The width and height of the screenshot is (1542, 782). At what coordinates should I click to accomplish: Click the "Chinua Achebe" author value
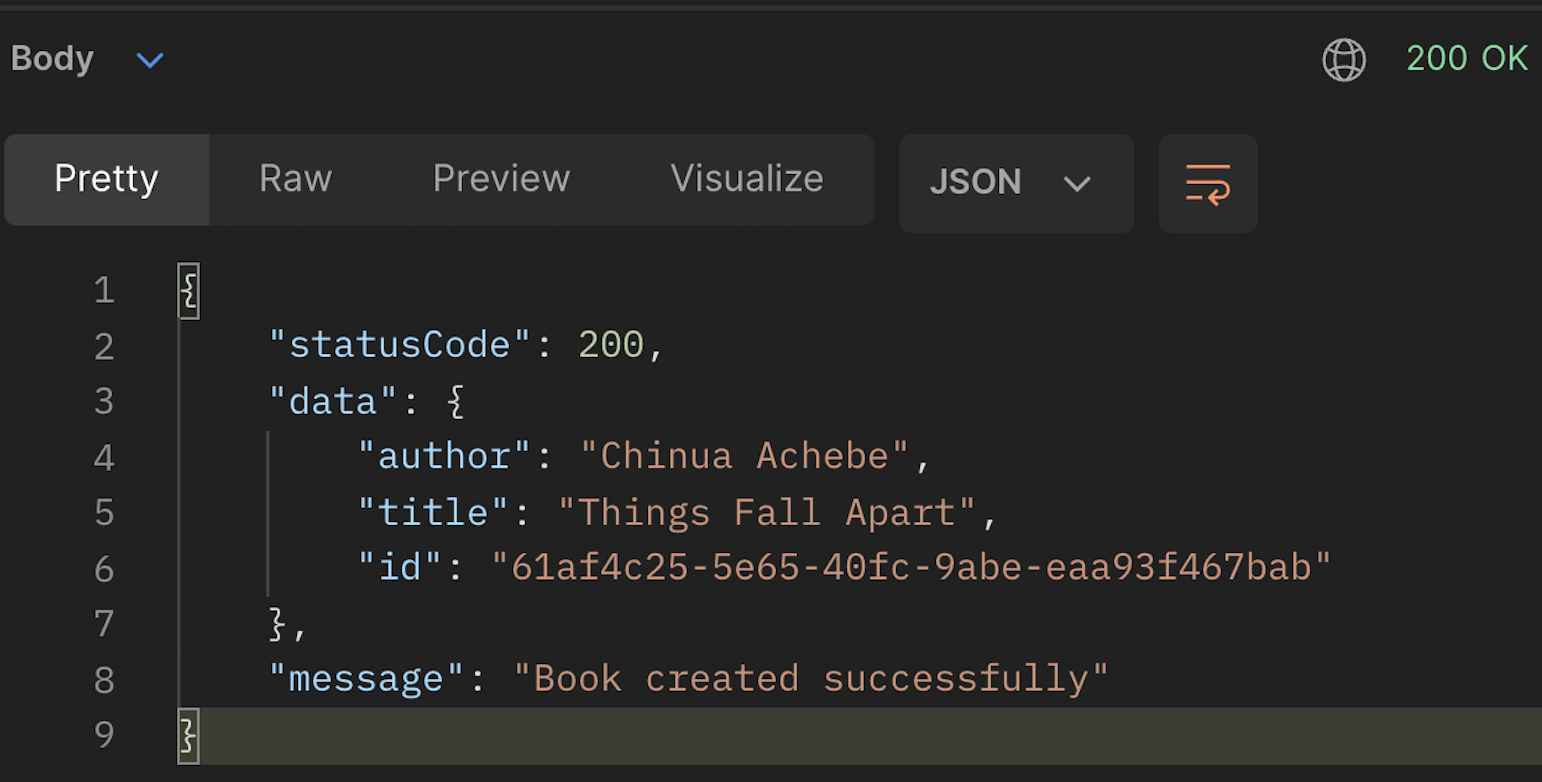point(745,457)
